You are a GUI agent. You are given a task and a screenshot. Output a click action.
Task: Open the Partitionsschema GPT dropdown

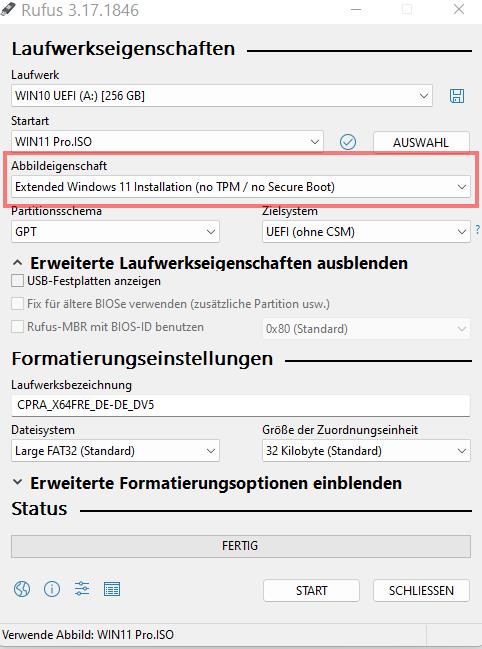[115, 232]
